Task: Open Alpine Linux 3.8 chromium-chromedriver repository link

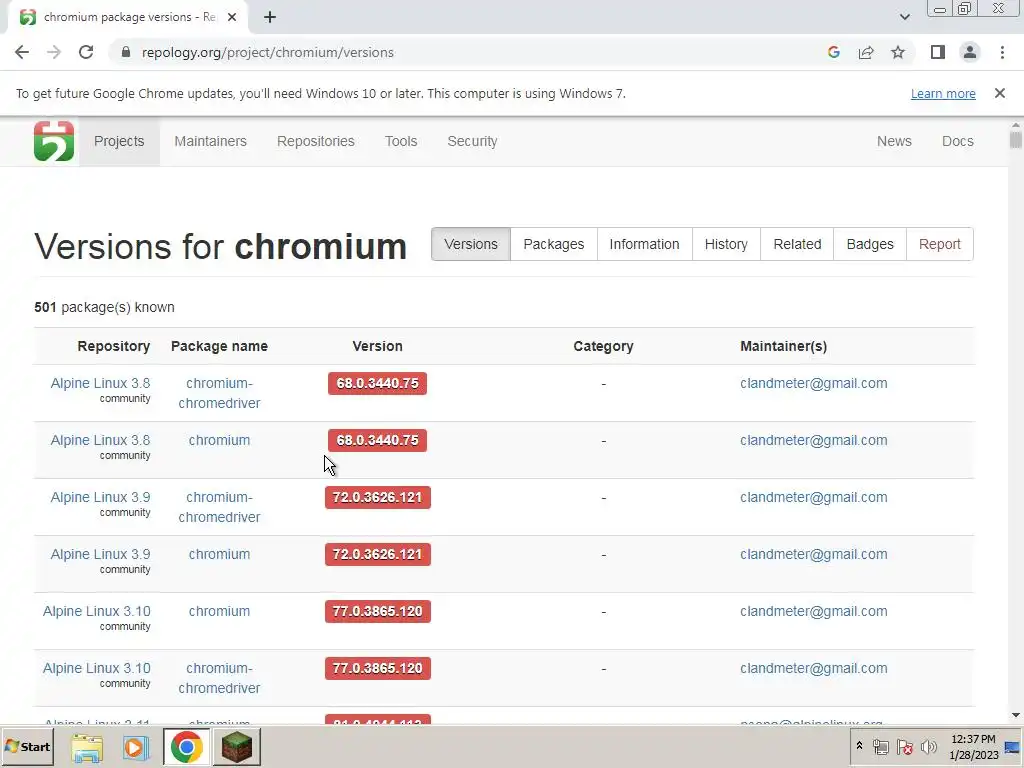Action: click(101, 383)
